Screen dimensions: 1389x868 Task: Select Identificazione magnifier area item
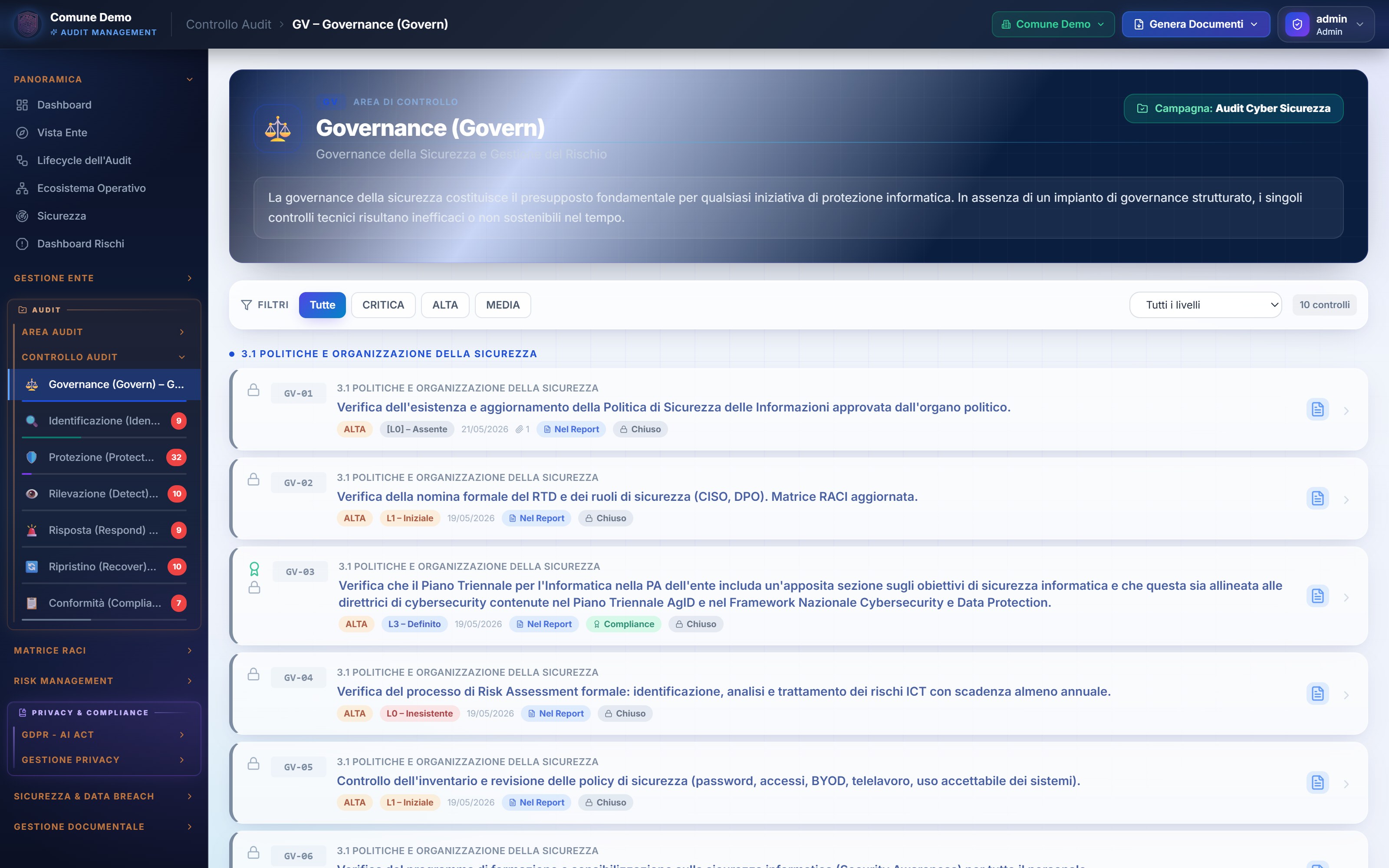[105, 421]
